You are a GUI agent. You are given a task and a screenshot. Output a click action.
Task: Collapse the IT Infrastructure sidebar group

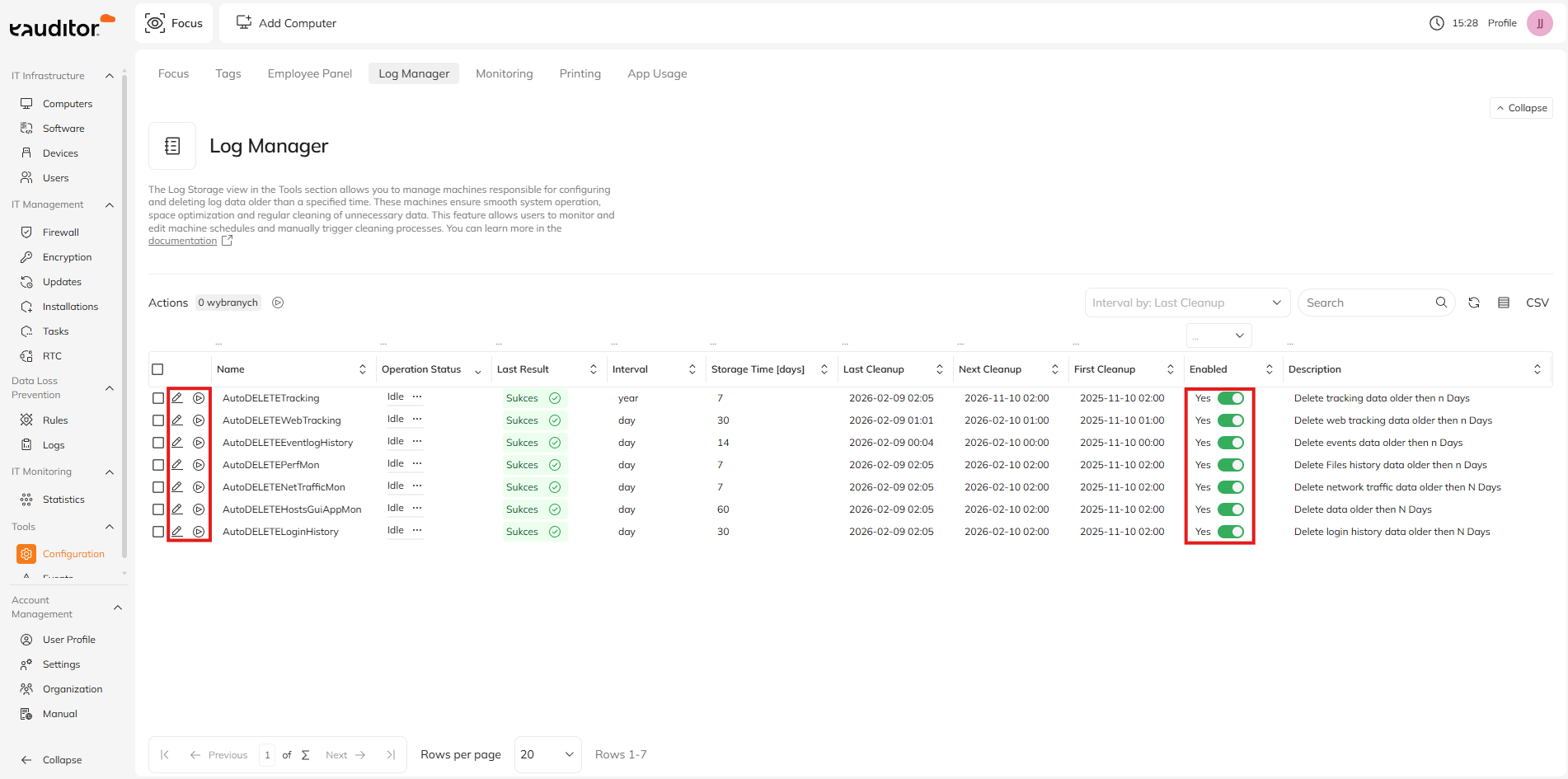tap(110, 76)
